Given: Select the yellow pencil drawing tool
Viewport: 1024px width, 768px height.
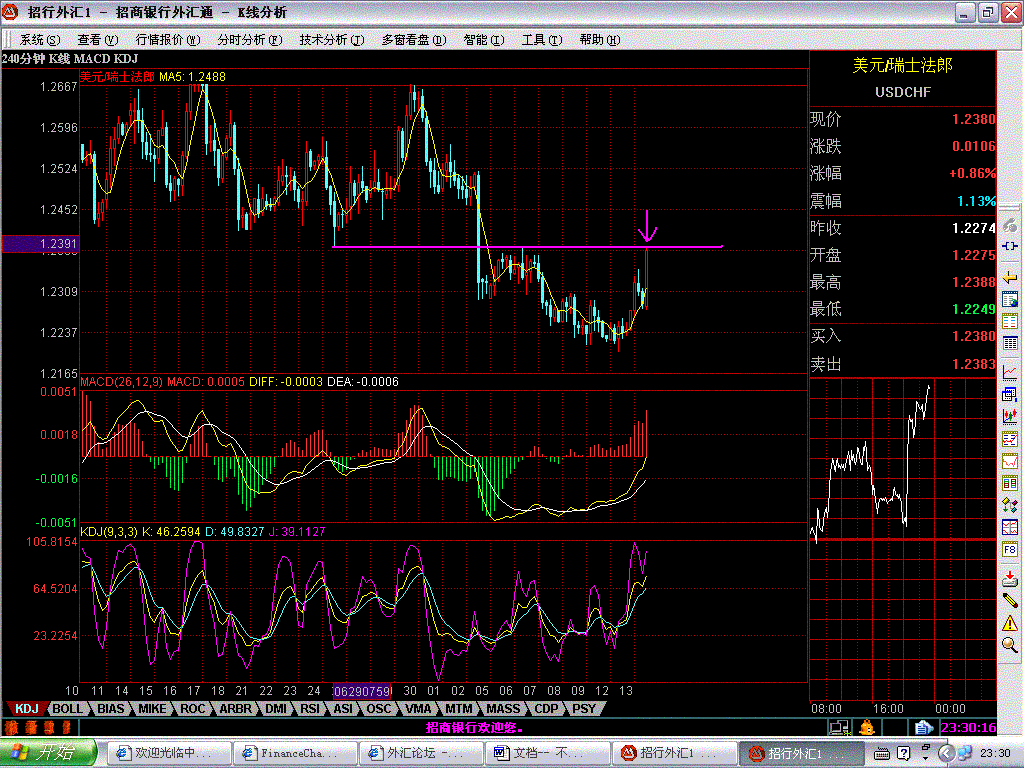Looking at the screenshot, I should (1010, 599).
